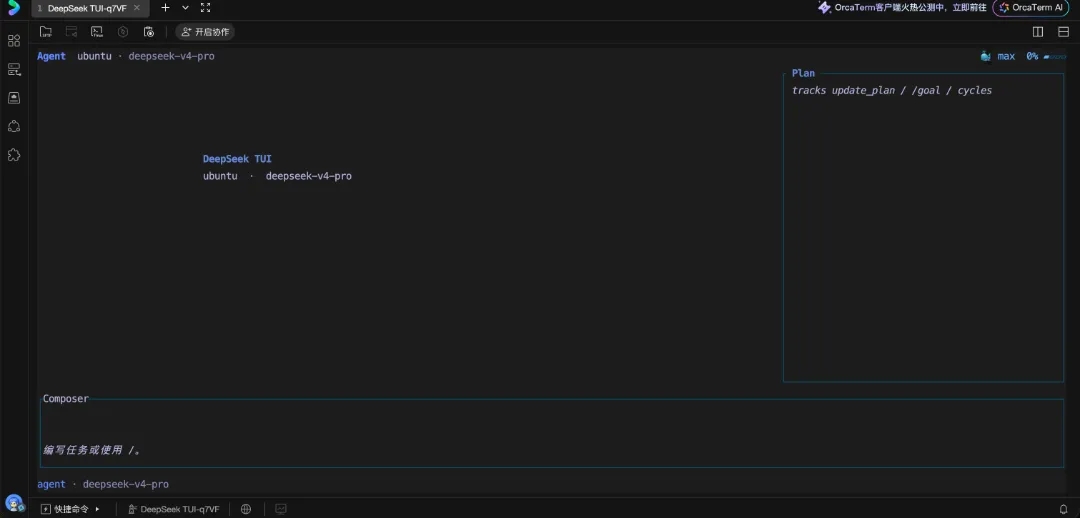Screen dimensions: 1080x518
Task: Open the sidebar AI bot icon
Action: (14, 126)
